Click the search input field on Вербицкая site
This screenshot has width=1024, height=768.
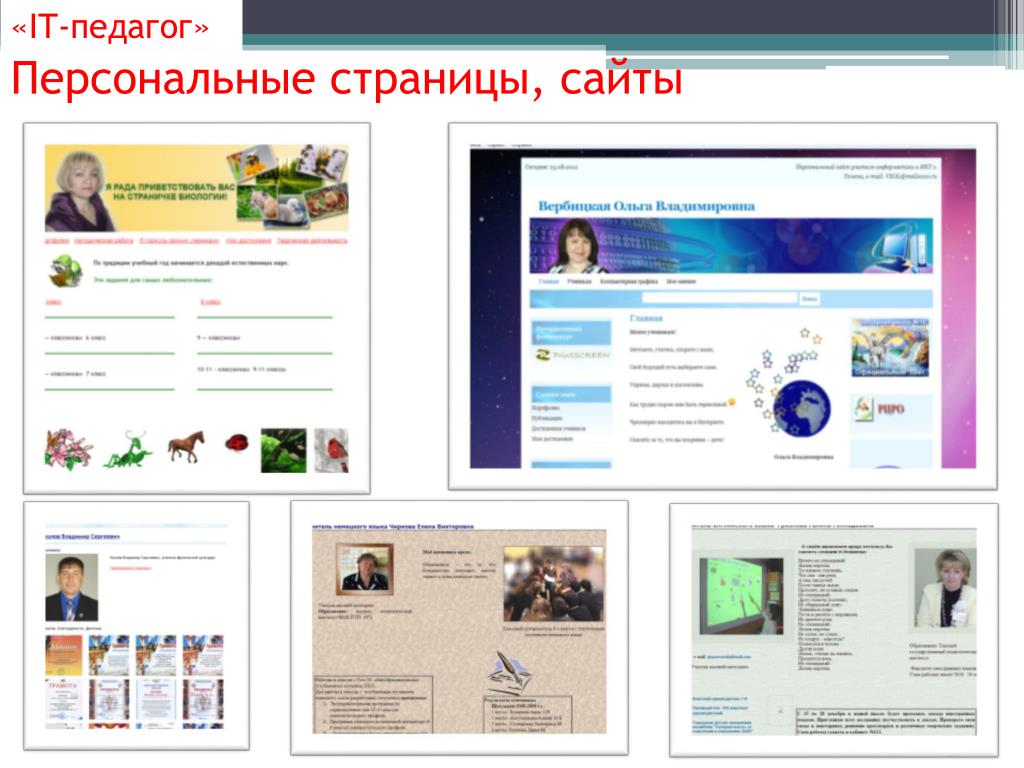tap(720, 298)
